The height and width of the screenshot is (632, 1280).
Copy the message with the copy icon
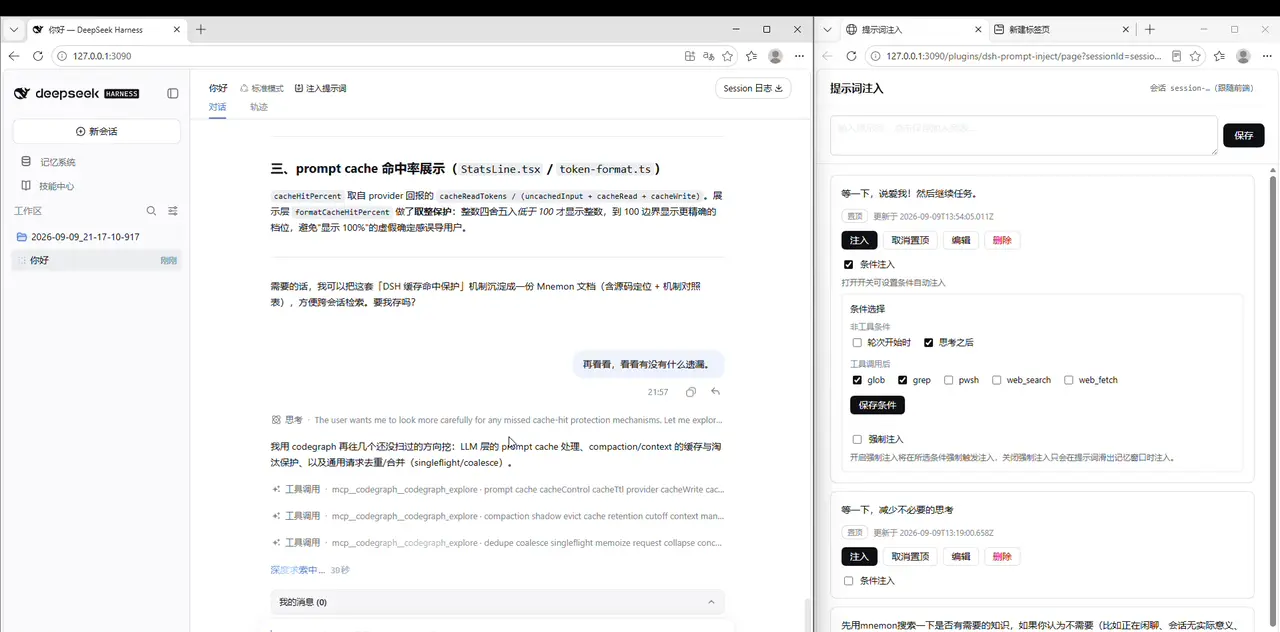pyautogui.click(x=691, y=392)
